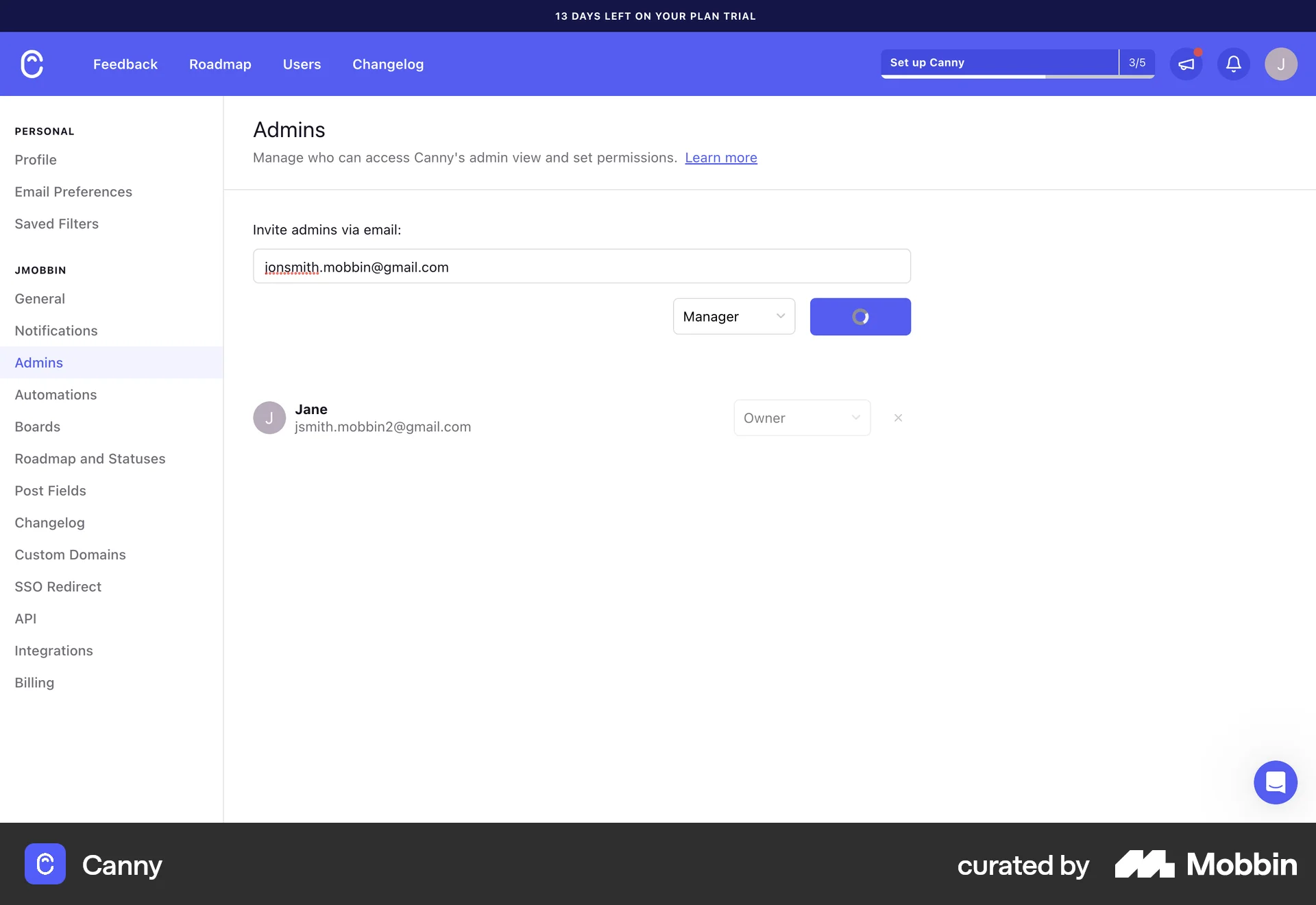Open the Intercom chat bubble
The width and height of the screenshot is (1316, 905).
click(1275, 782)
